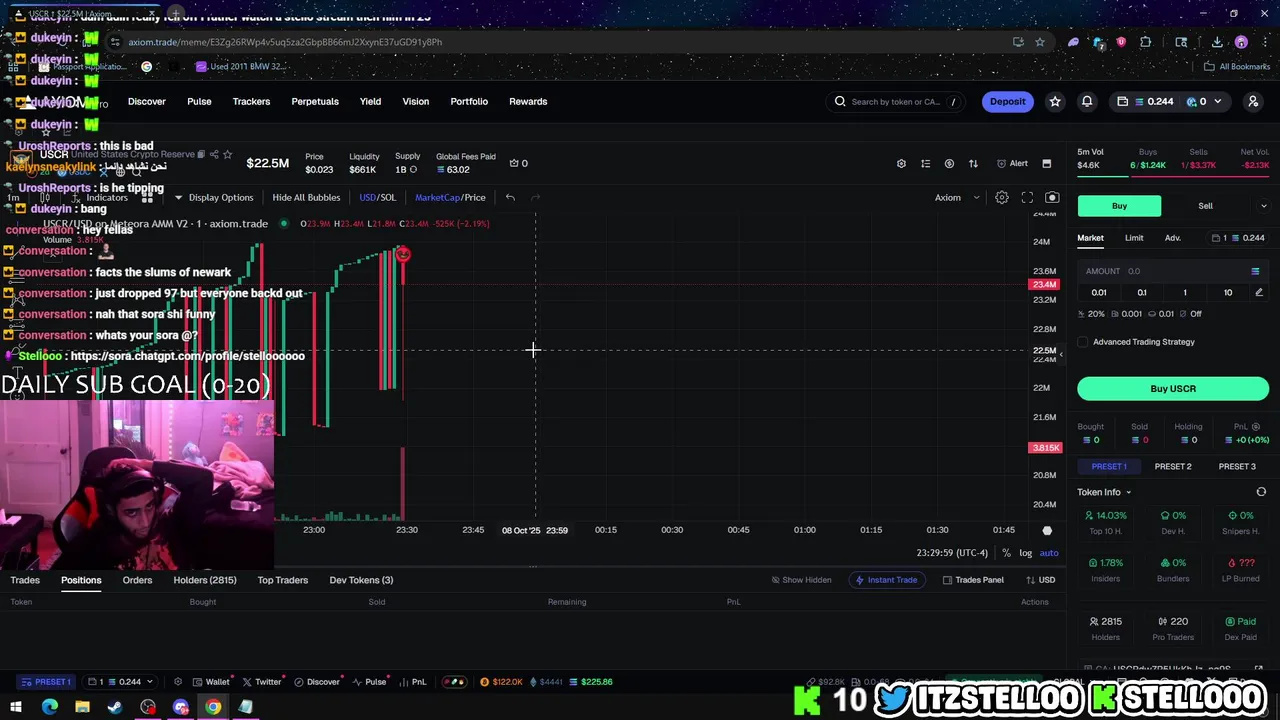Switch between MarketCap/Price display

(x=450, y=198)
